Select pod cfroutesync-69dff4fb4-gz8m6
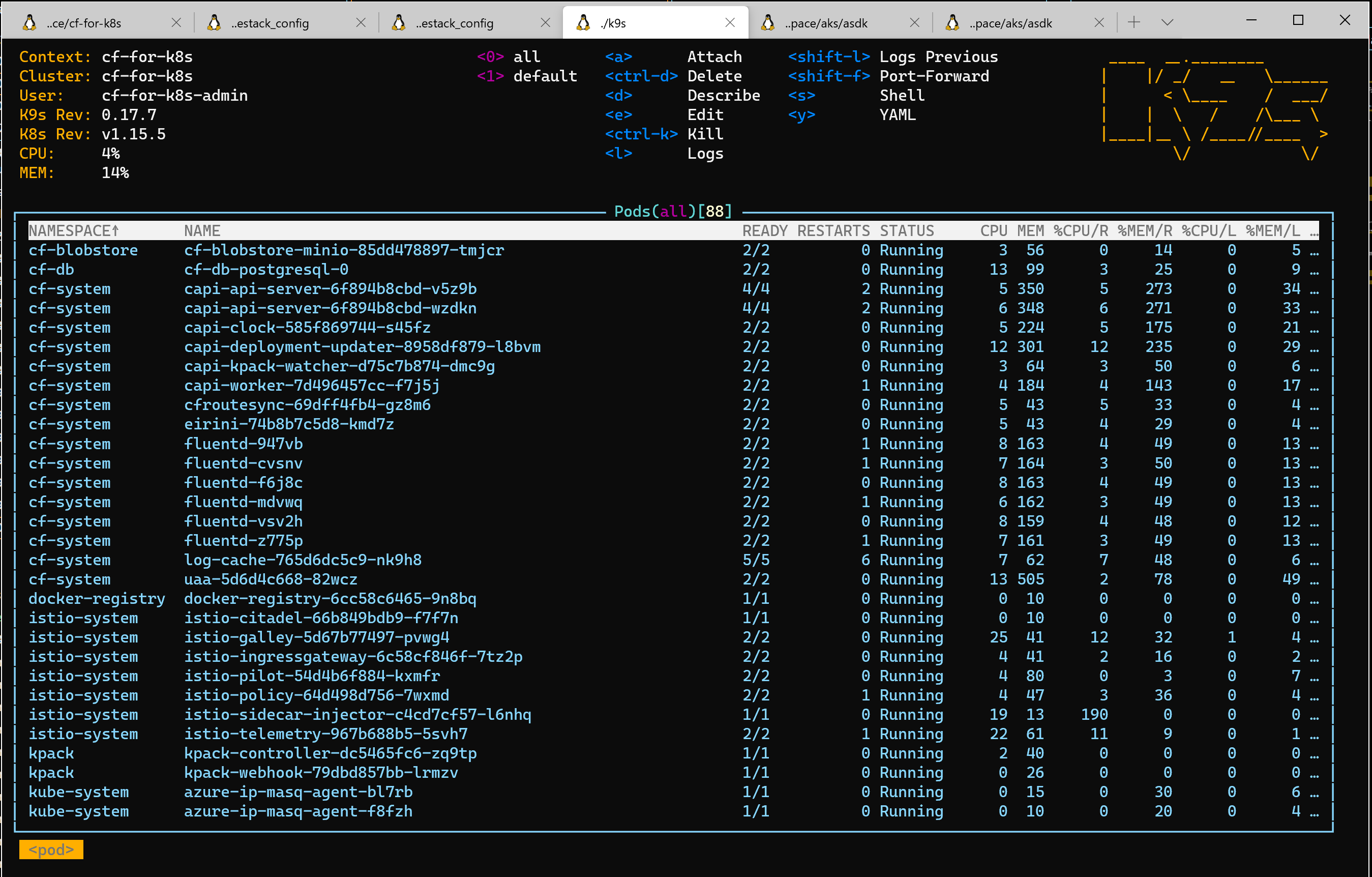Screen dimensions: 1372x877 click(x=673, y=405)
